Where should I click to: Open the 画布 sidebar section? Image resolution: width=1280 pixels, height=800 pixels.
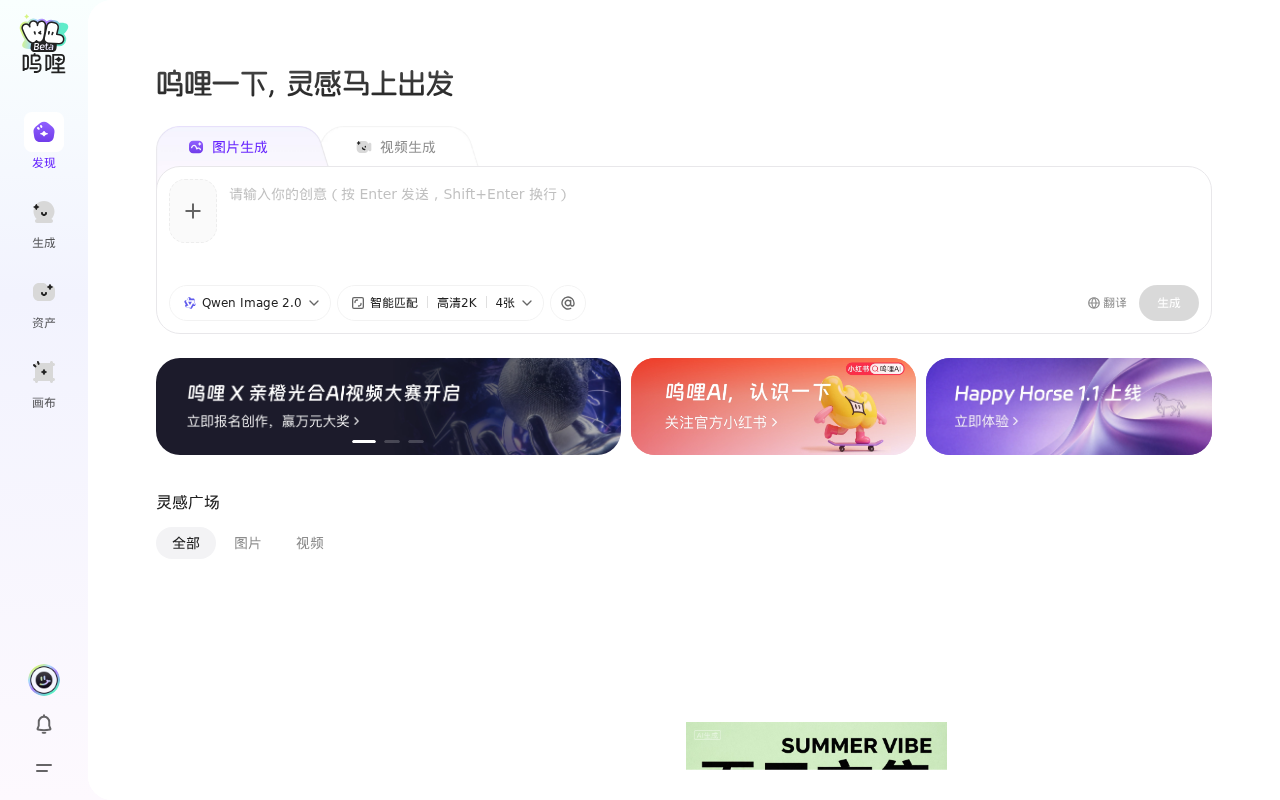(44, 382)
